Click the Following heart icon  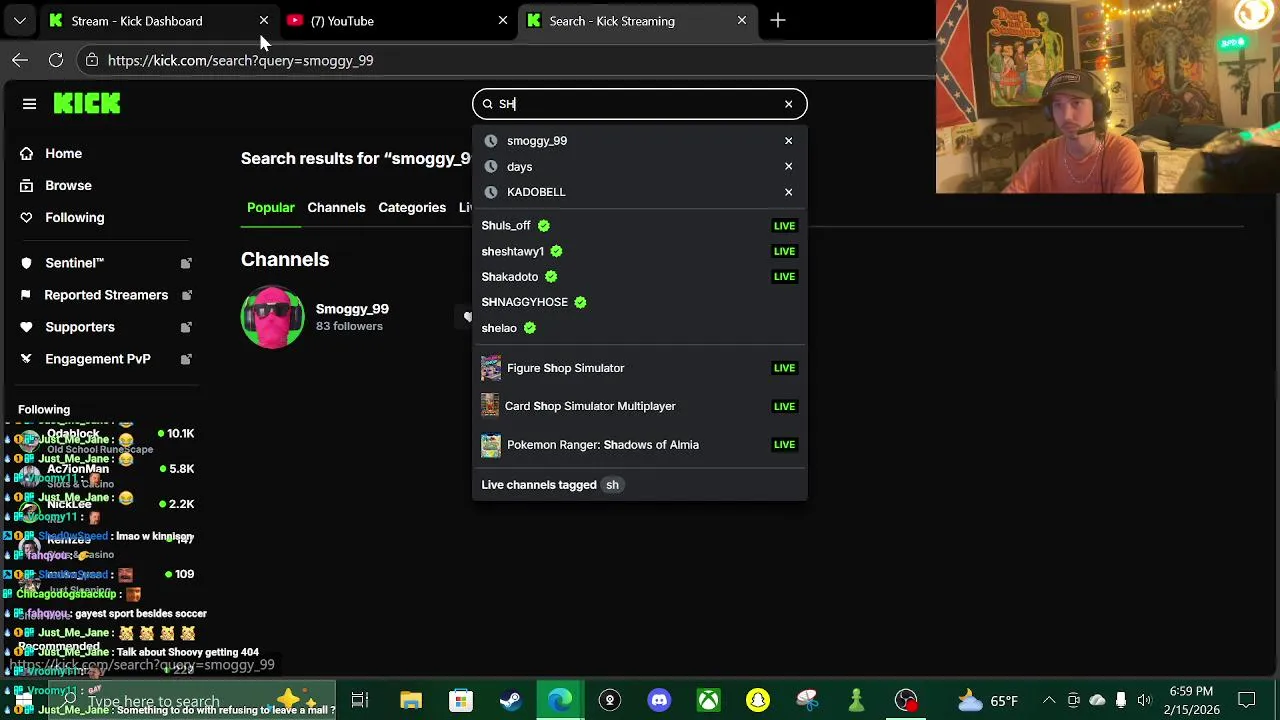(26, 217)
